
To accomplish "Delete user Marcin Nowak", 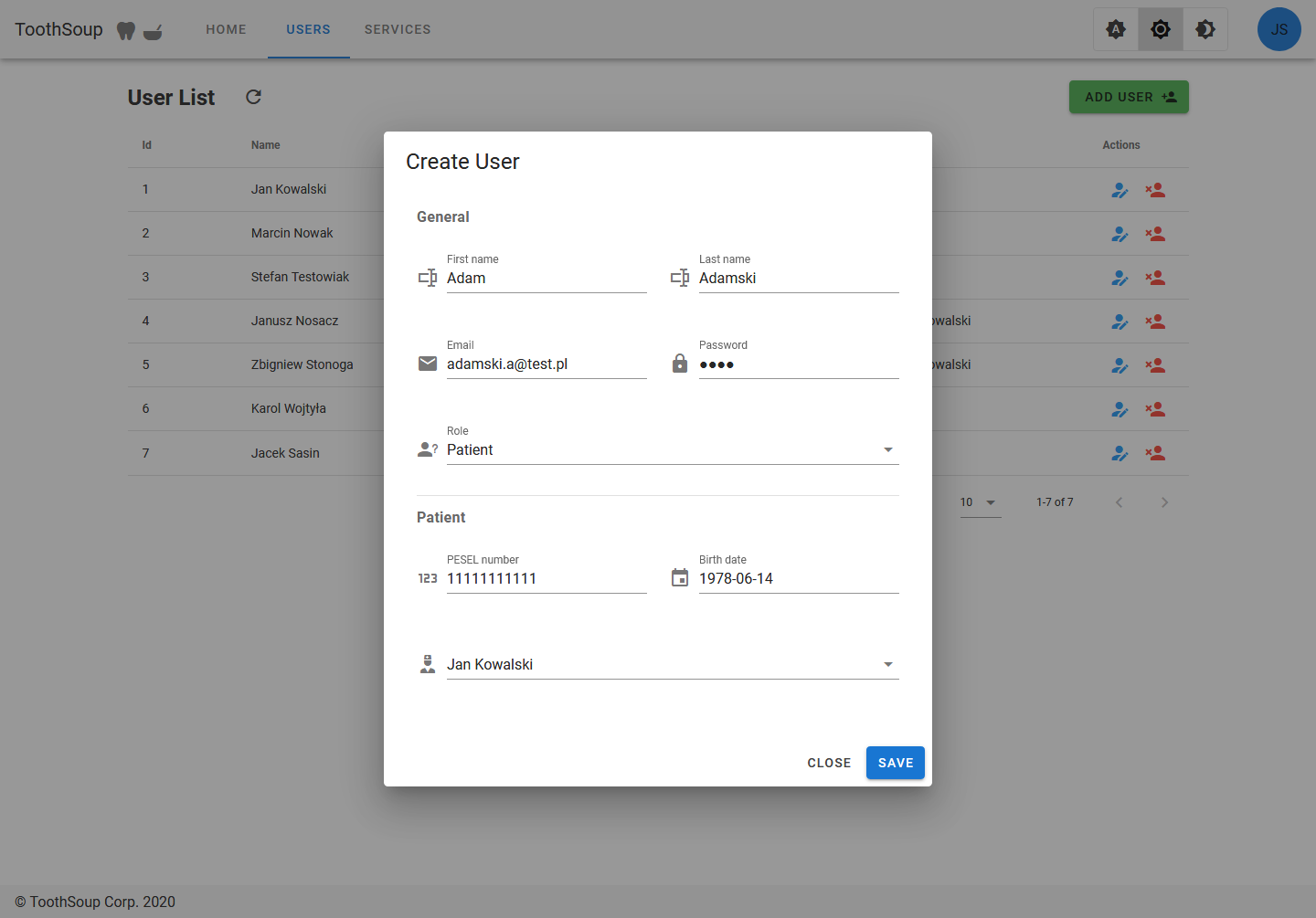I will pyautogui.click(x=1155, y=234).
